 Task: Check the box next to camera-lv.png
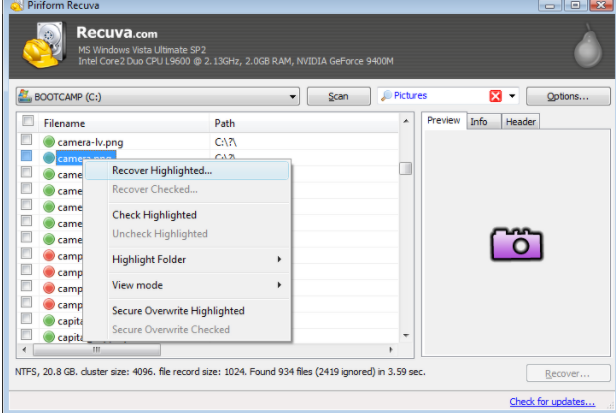coord(27,142)
